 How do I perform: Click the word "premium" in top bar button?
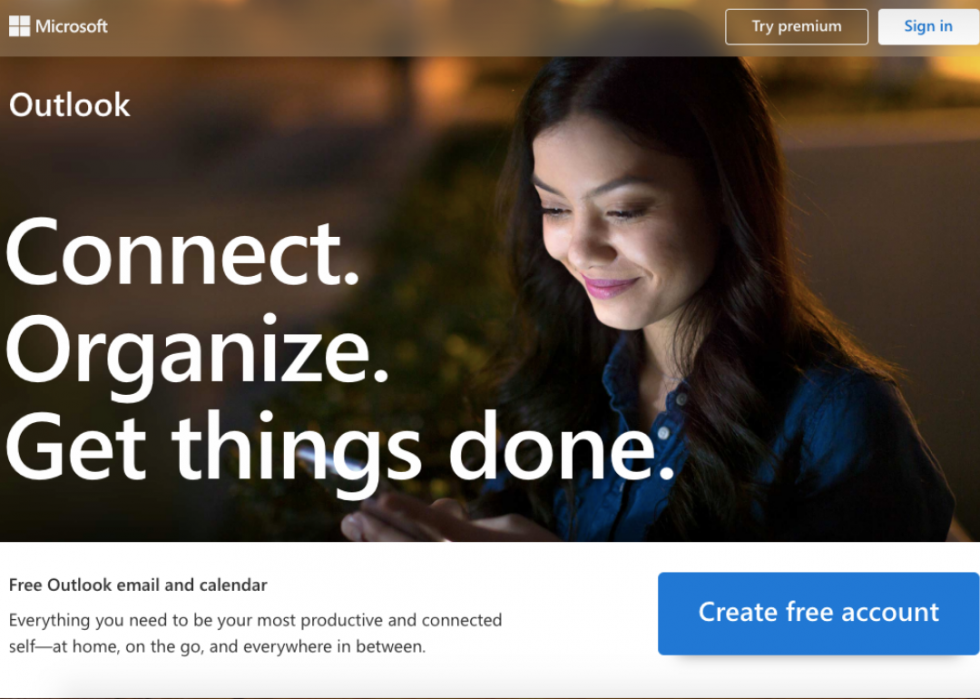pos(810,27)
